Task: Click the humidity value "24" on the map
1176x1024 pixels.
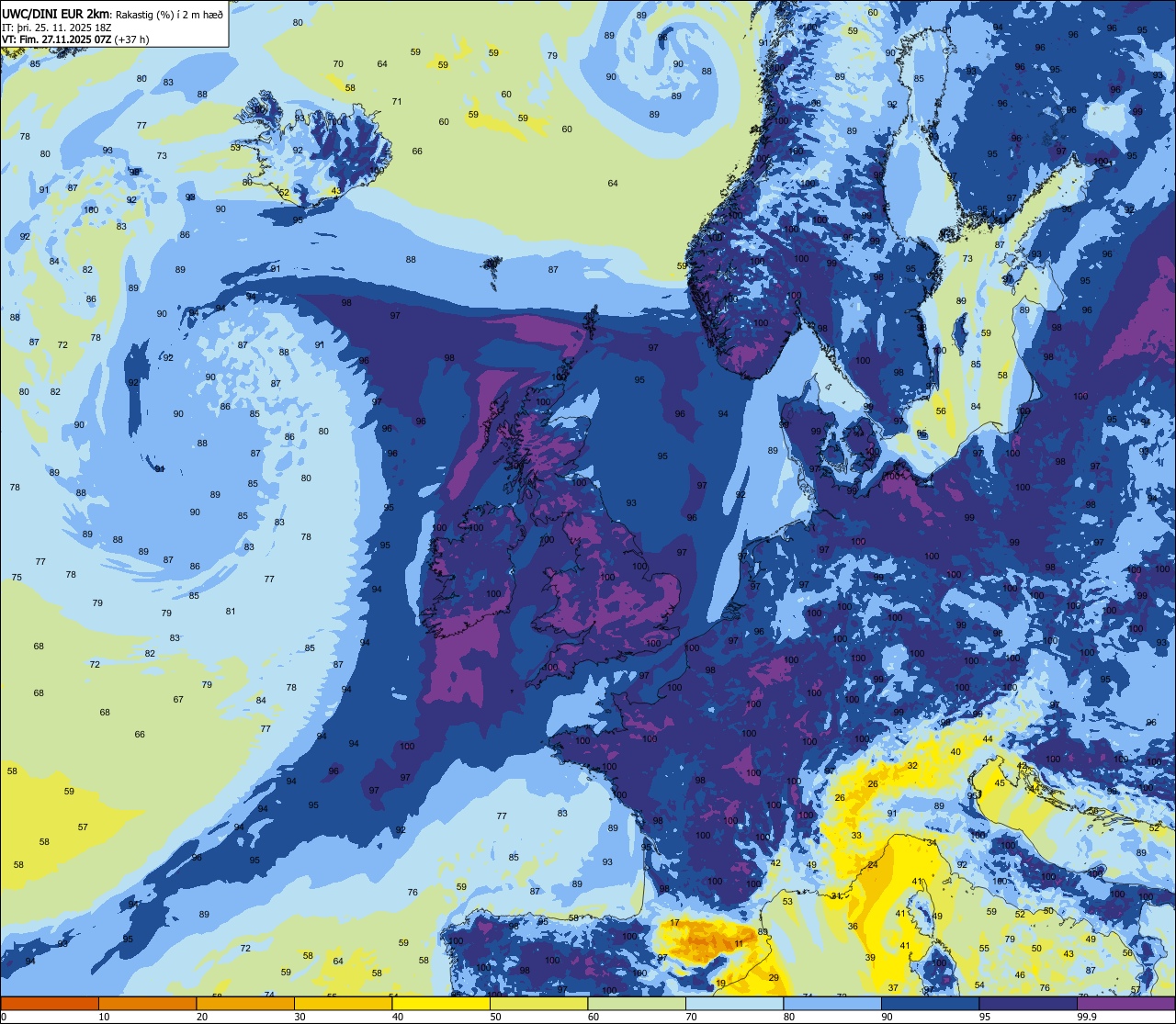Action: (873, 865)
